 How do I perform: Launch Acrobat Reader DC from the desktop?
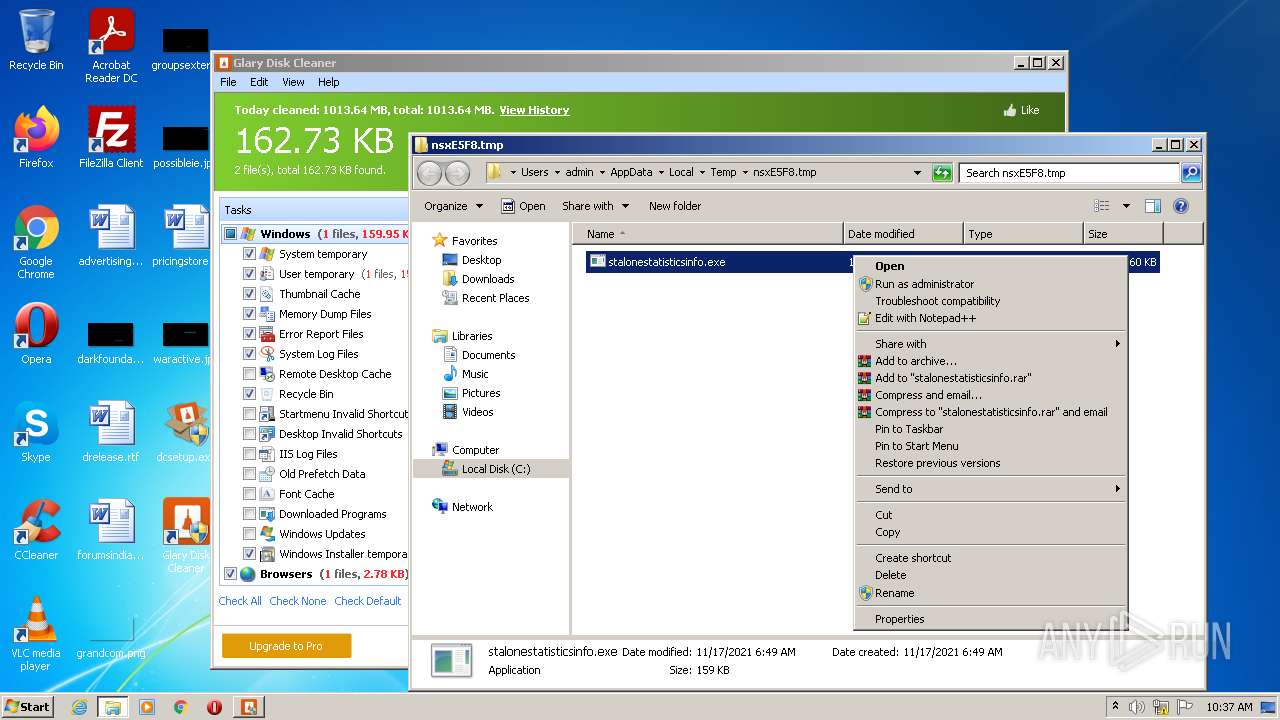(x=111, y=46)
